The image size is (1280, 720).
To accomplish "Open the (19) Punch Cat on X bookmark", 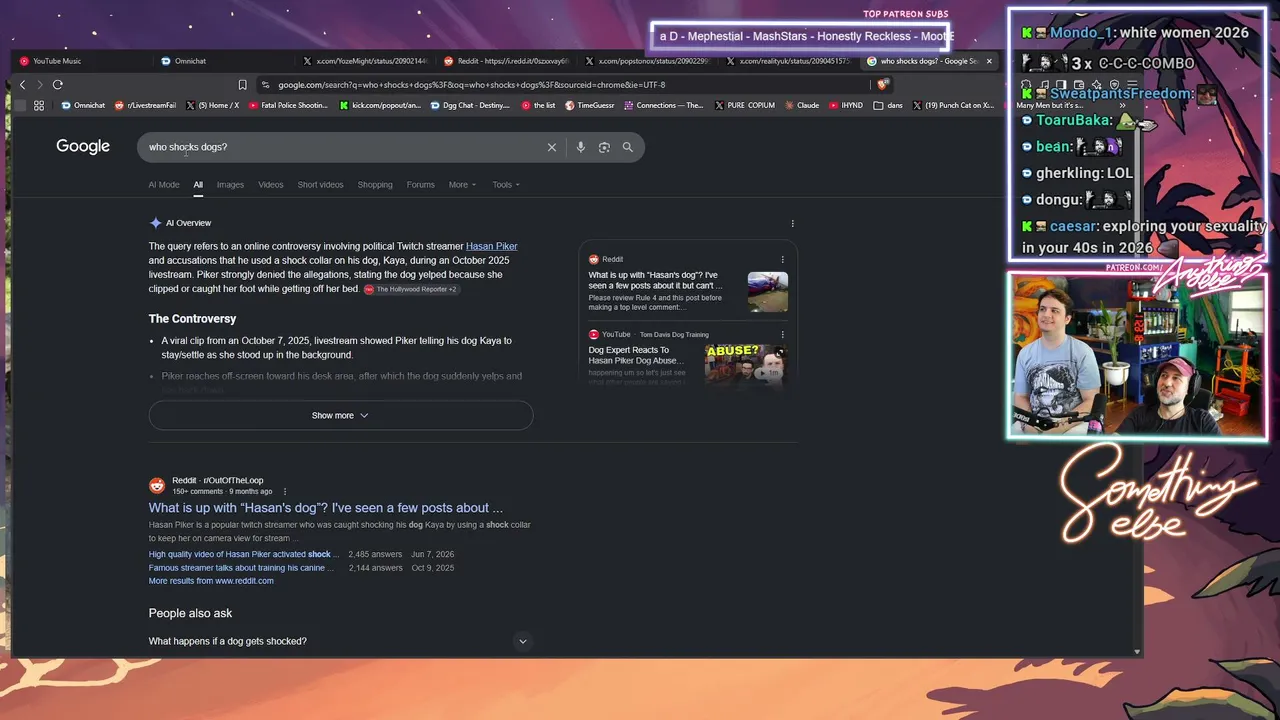I will 953,105.
